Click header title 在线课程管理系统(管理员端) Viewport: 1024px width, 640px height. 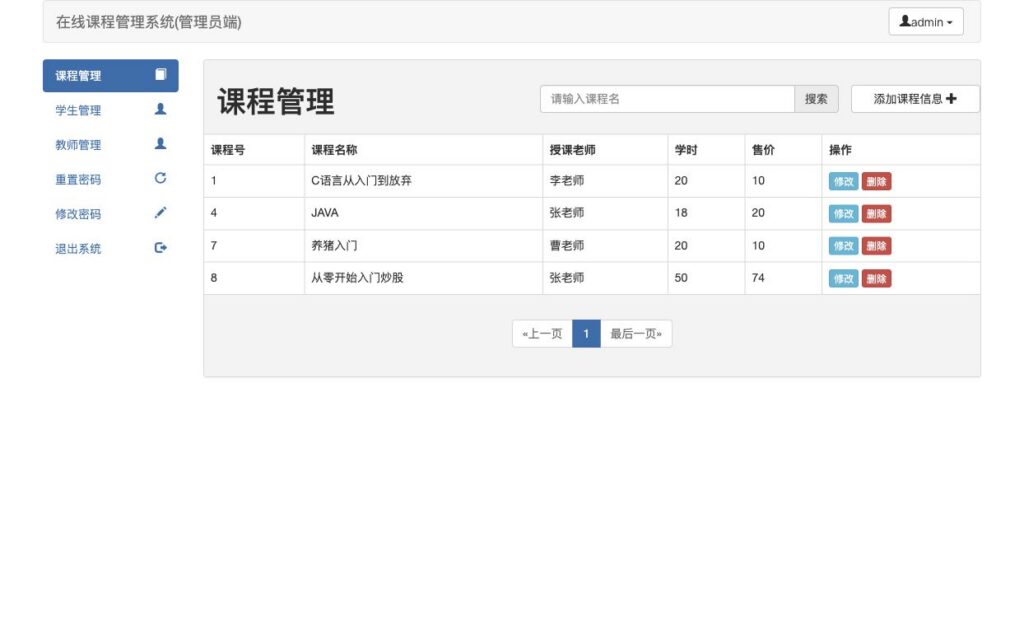coord(149,22)
